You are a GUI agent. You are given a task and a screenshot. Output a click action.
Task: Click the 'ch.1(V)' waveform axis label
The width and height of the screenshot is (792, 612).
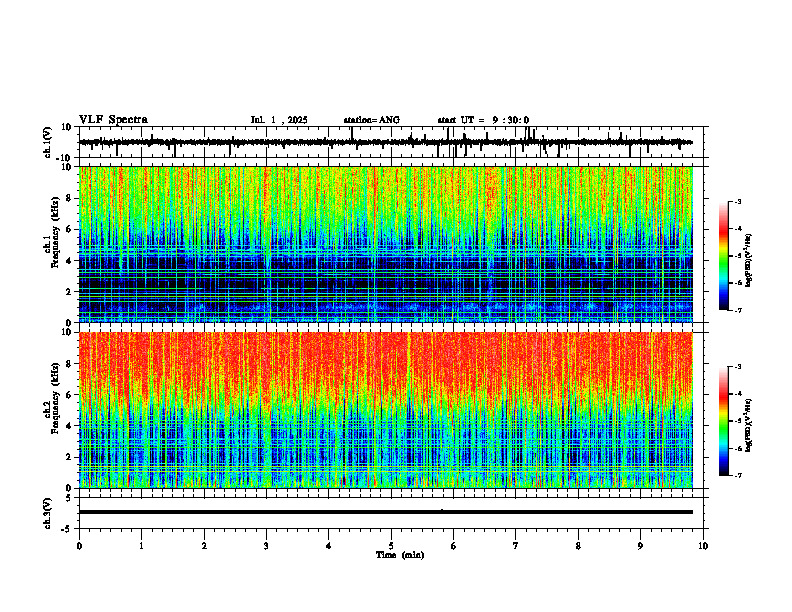[x=48, y=142]
